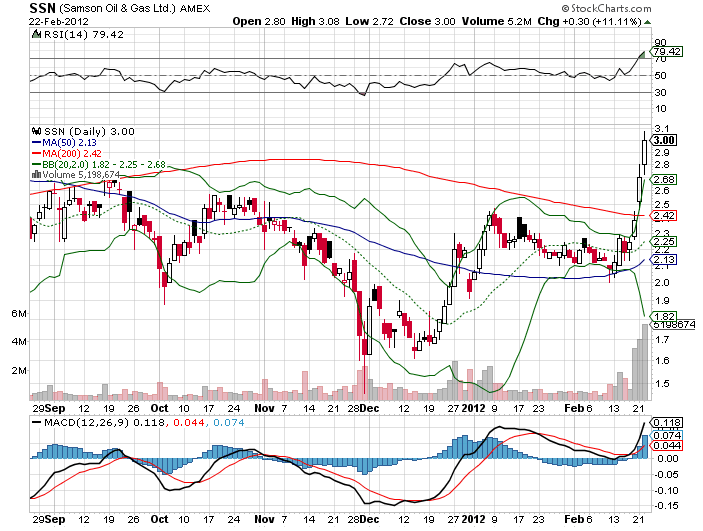Viewport: 703px width, 531px height.
Task: Click the boxed 0.074 MACD histogram axis tag
Action: point(667,435)
